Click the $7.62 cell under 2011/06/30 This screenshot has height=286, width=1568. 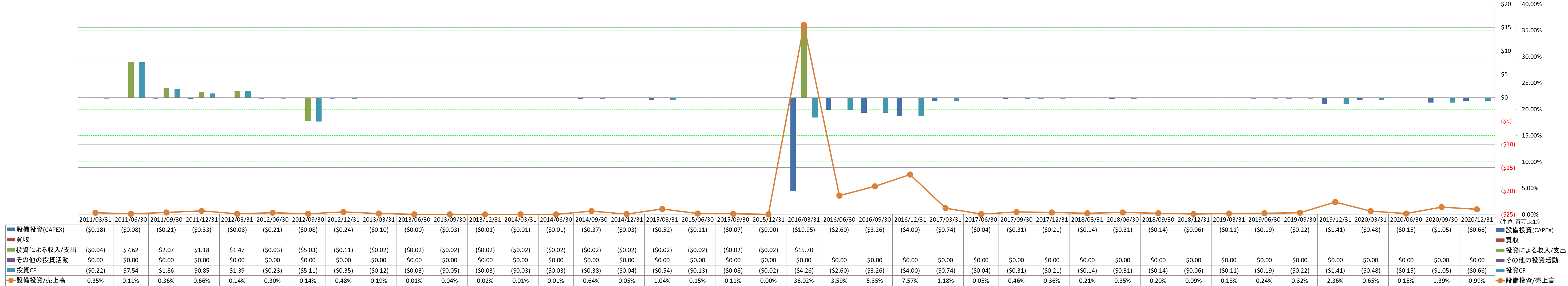(131, 250)
